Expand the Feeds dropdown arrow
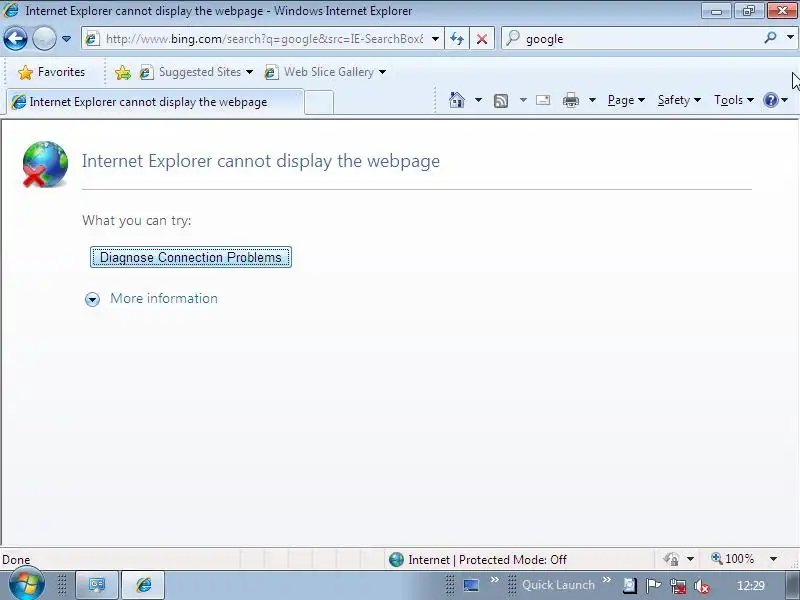This screenshot has height=600, width=800. click(523, 100)
